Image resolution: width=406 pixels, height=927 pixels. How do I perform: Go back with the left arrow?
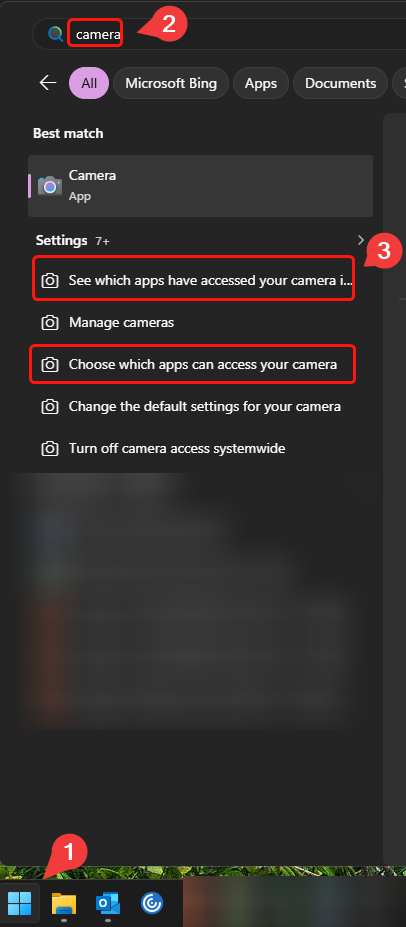(x=48, y=83)
